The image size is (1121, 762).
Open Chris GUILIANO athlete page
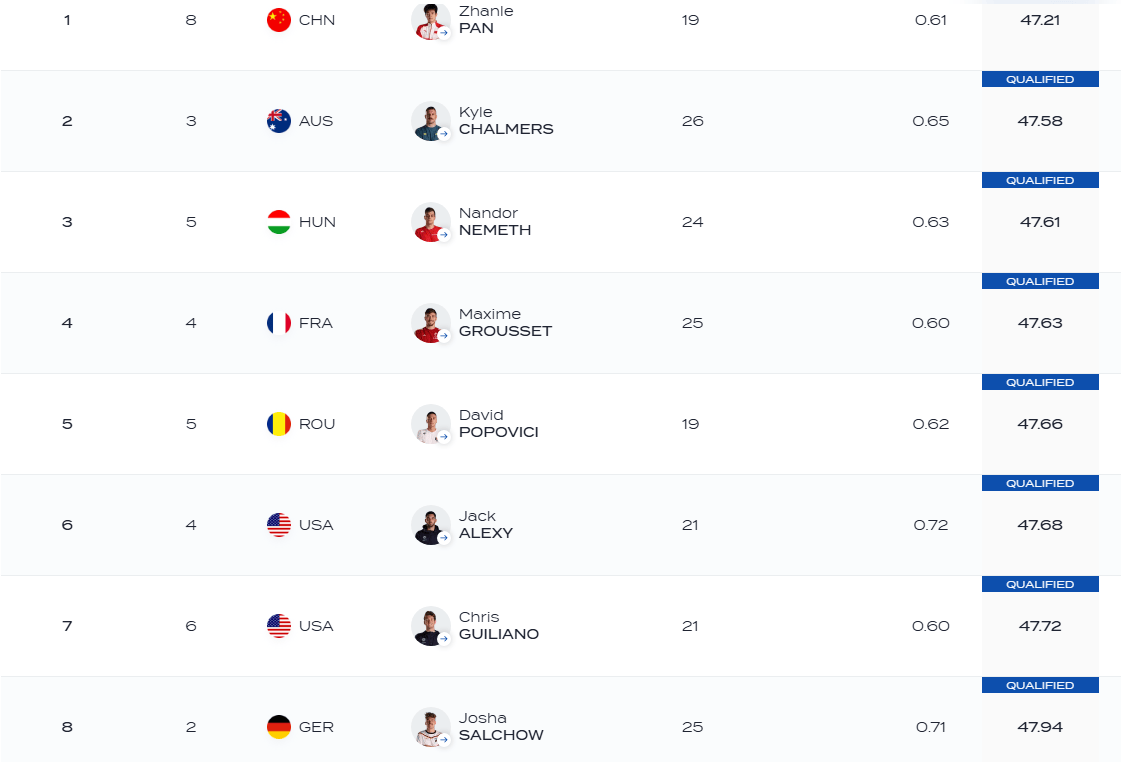pyautogui.click(x=498, y=626)
